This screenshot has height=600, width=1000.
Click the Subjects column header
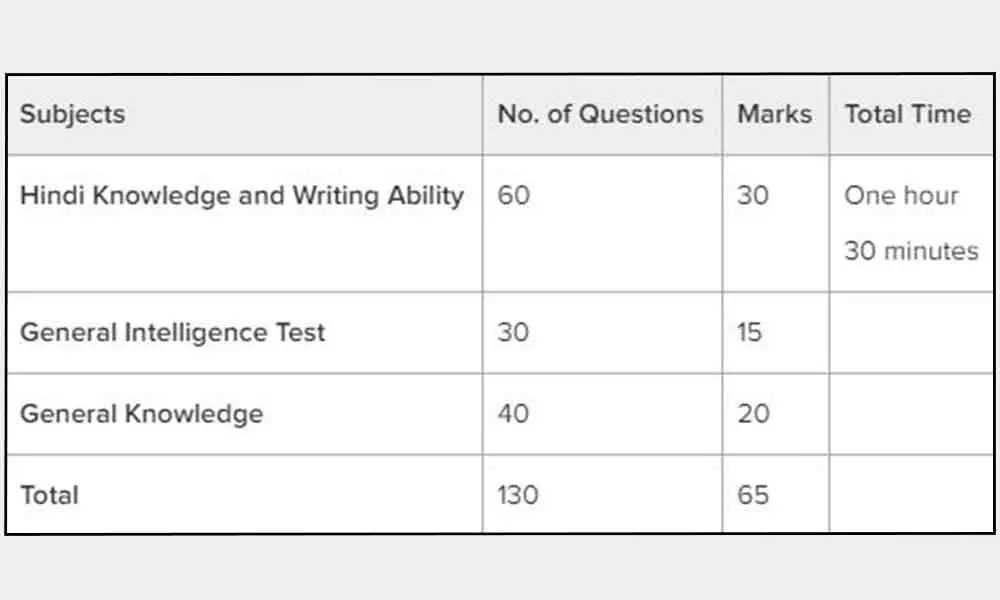72,114
